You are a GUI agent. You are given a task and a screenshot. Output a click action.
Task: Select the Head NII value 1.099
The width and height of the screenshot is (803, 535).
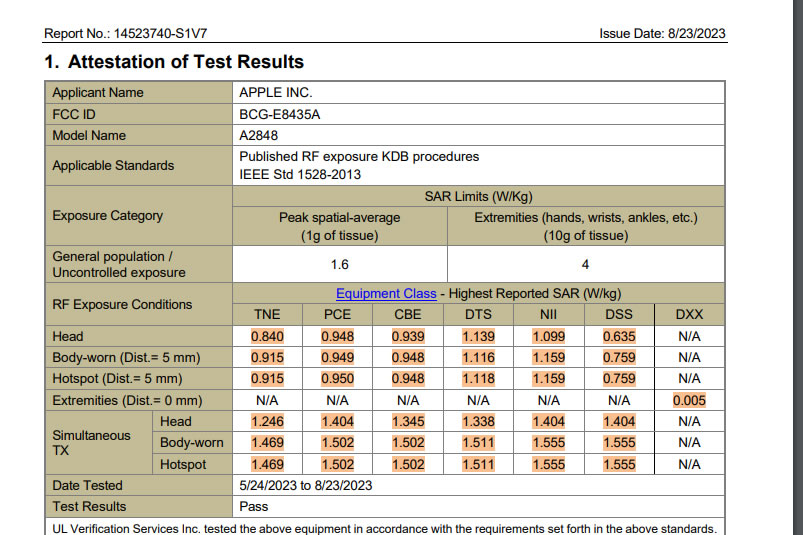(548, 336)
